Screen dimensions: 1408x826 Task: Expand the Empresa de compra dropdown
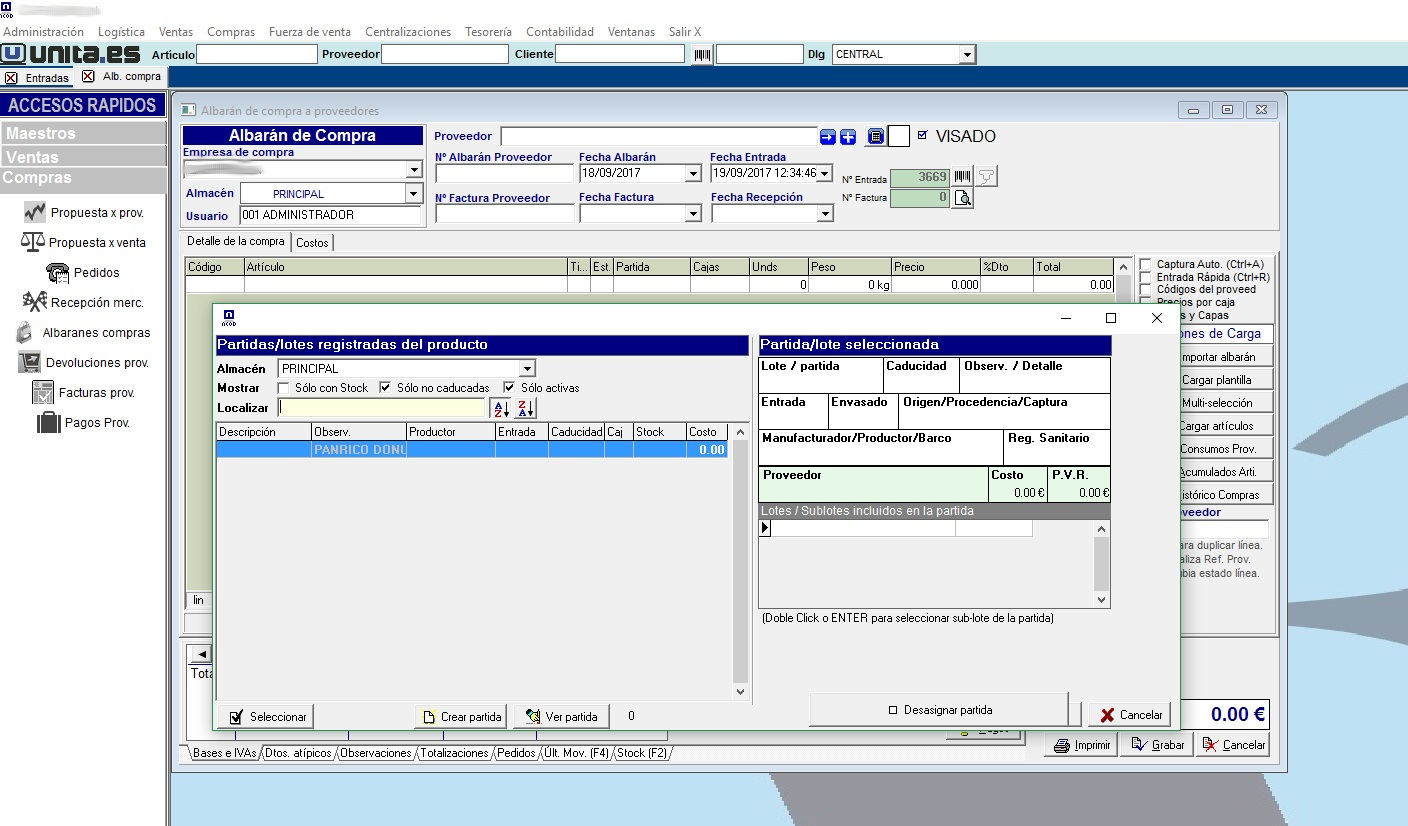click(x=414, y=170)
